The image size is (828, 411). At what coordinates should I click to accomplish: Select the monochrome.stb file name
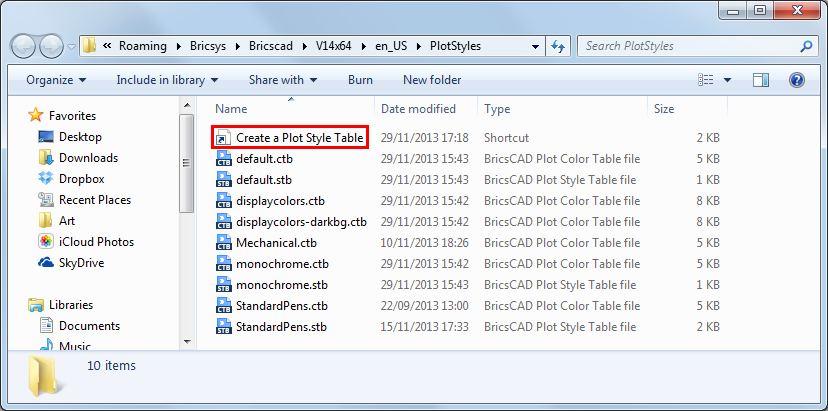point(282,285)
